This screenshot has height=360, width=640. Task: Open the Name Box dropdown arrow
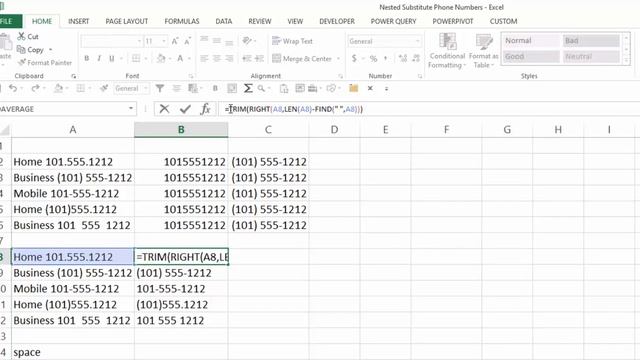tap(131, 109)
